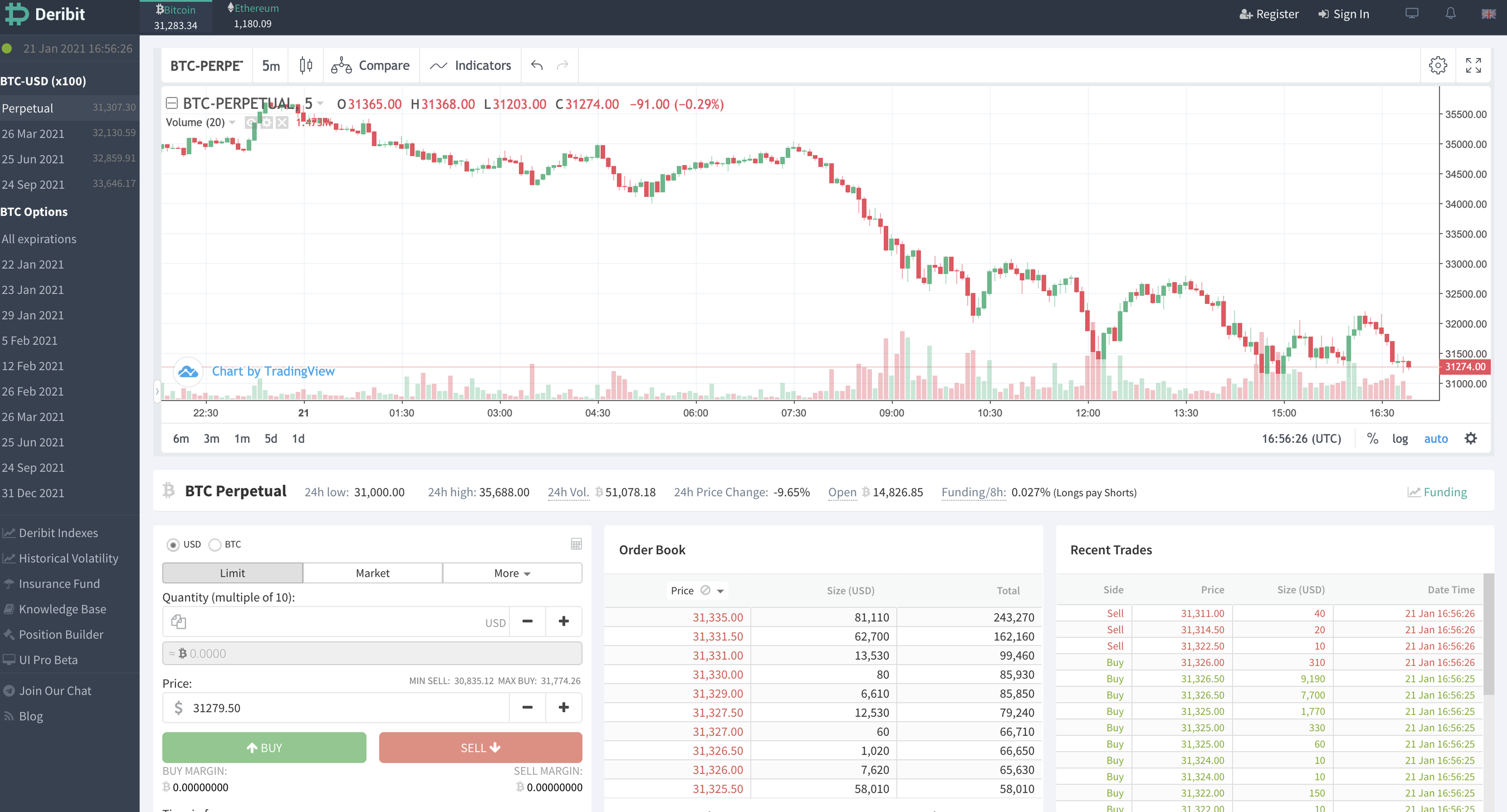Open the notifications bell icon
This screenshot has width=1507, height=812.
1450,14
